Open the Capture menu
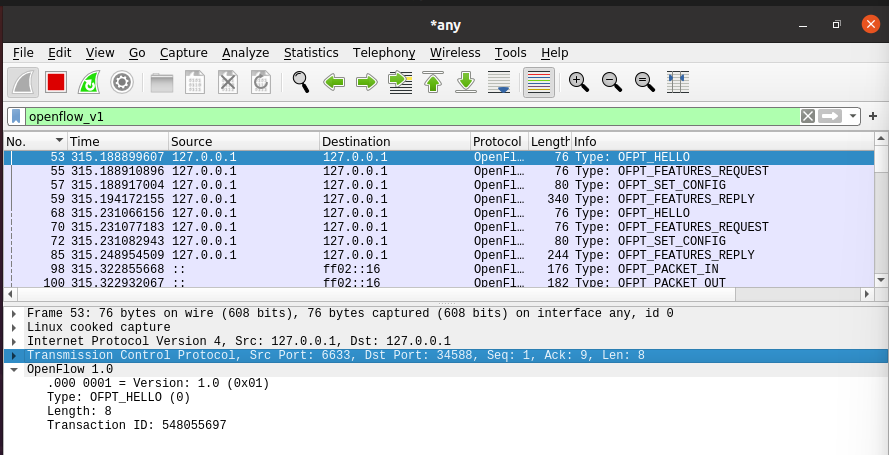This screenshot has height=455, width=889. [184, 53]
